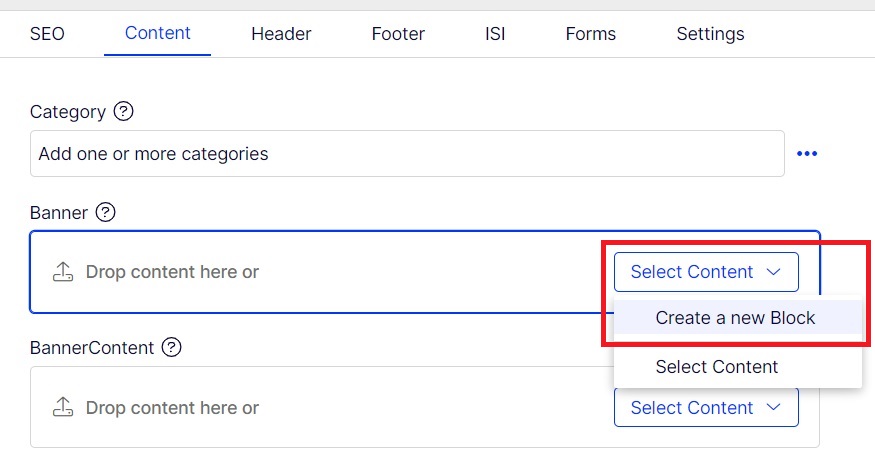Click the upload icon in Banner area
Viewport: 875px width, 460px height.
pyautogui.click(x=63, y=272)
